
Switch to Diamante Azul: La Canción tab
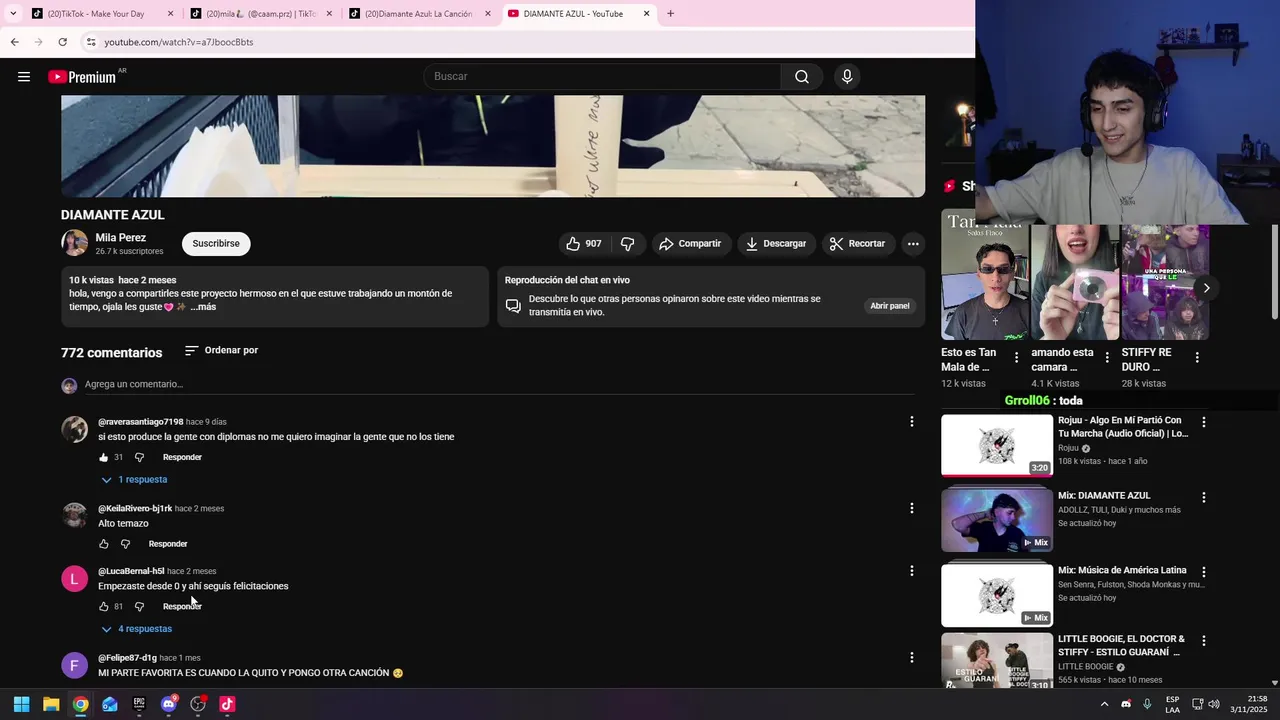[x=418, y=14]
